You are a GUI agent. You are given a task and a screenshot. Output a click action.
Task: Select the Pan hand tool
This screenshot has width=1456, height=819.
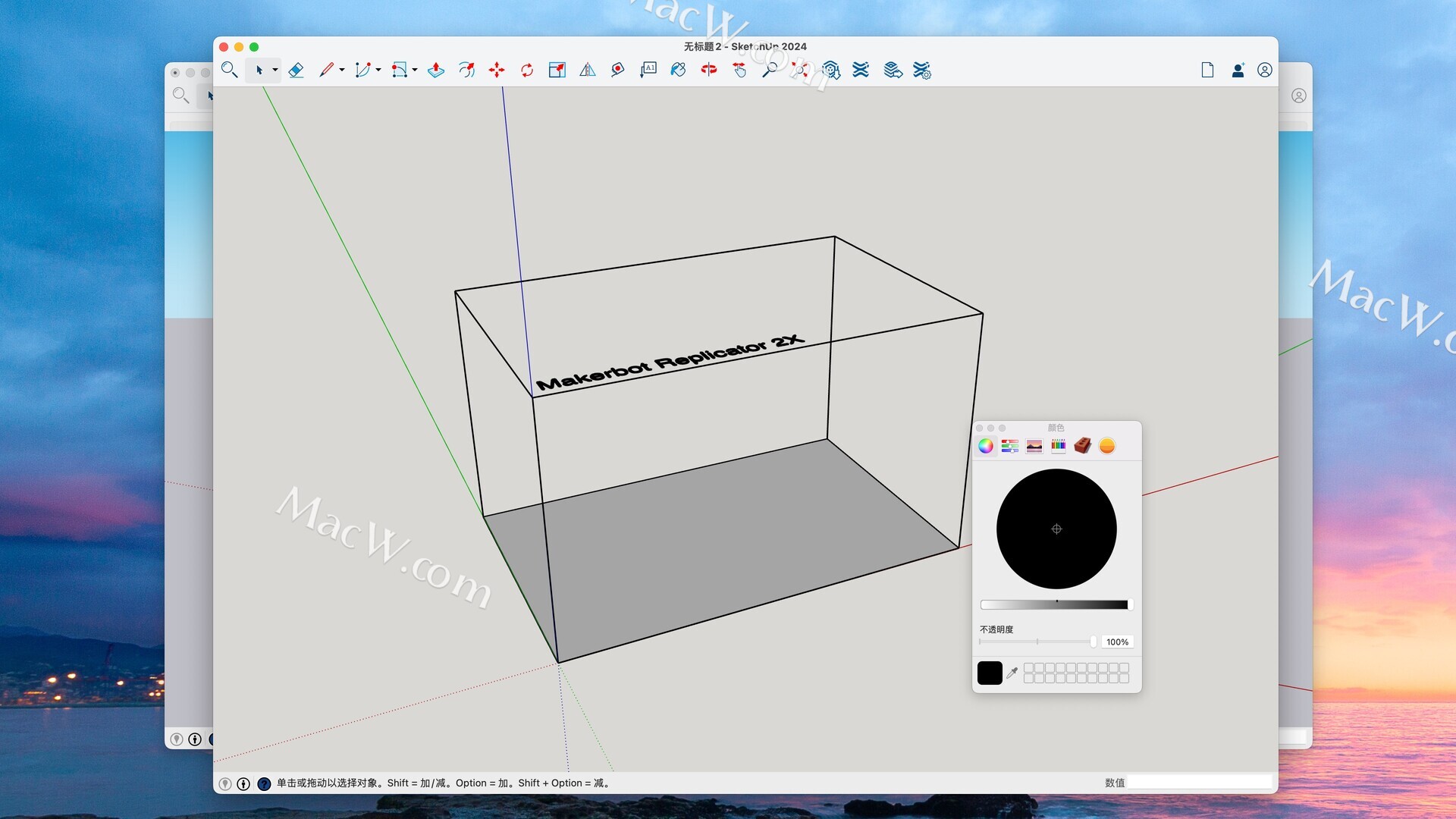(x=739, y=70)
